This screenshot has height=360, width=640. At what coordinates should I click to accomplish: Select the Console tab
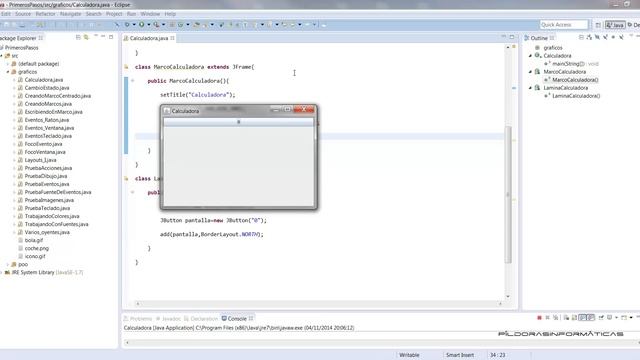pyautogui.click(x=237, y=318)
